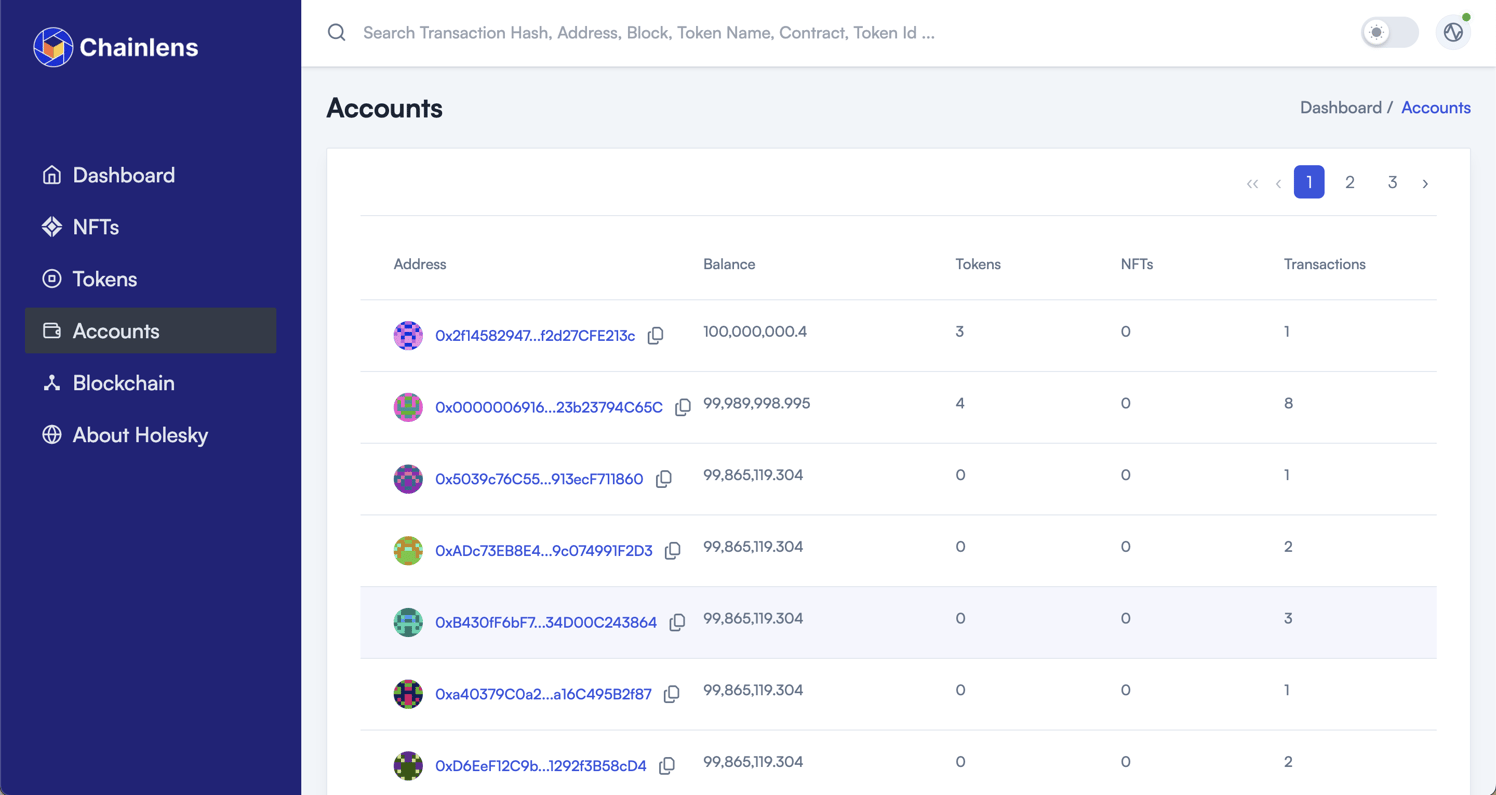Select Accounts in the breadcrumb
1496x795 pixels.
(x=1436, y=107)
